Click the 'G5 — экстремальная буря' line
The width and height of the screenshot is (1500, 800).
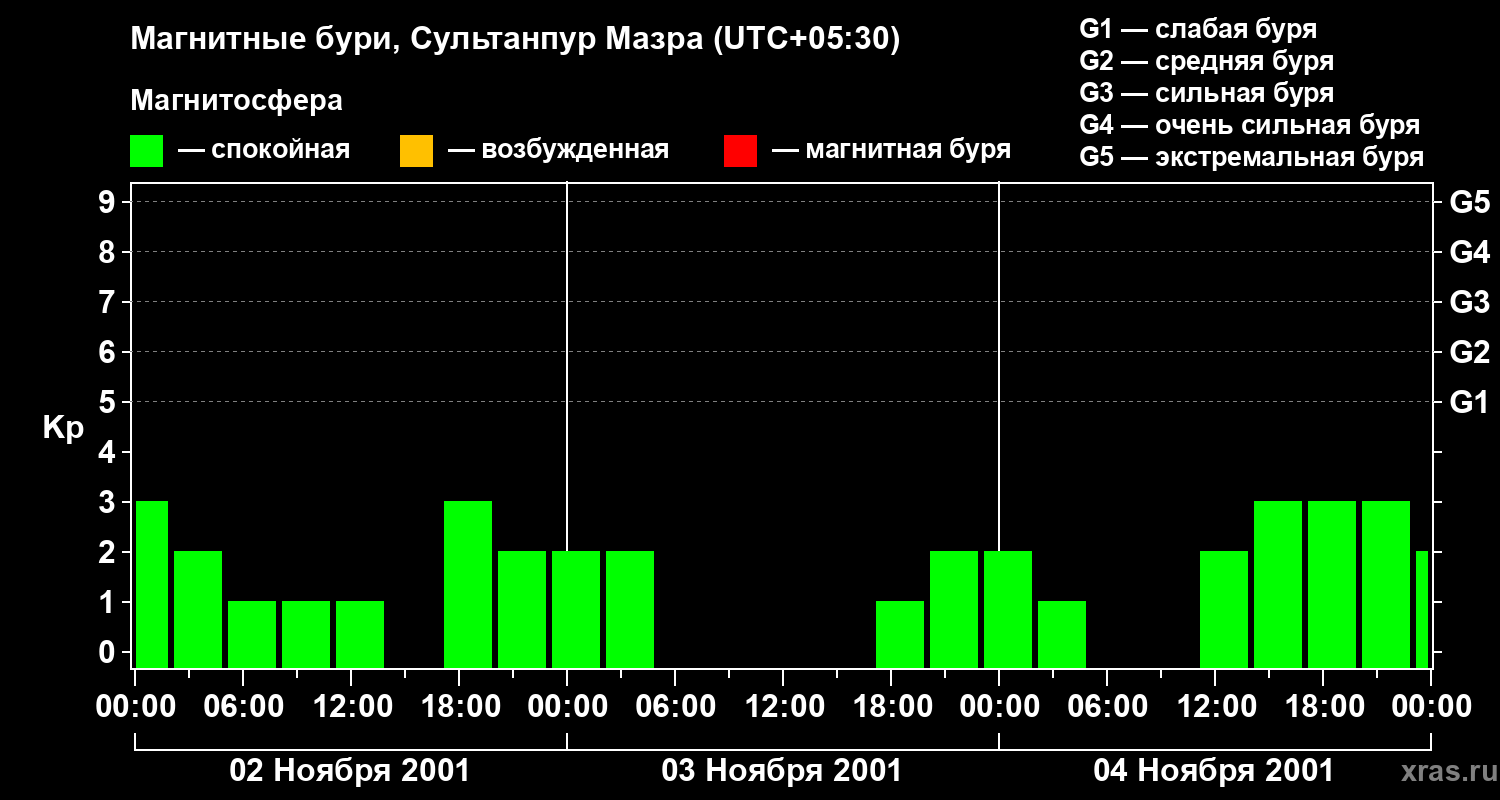1252,157
